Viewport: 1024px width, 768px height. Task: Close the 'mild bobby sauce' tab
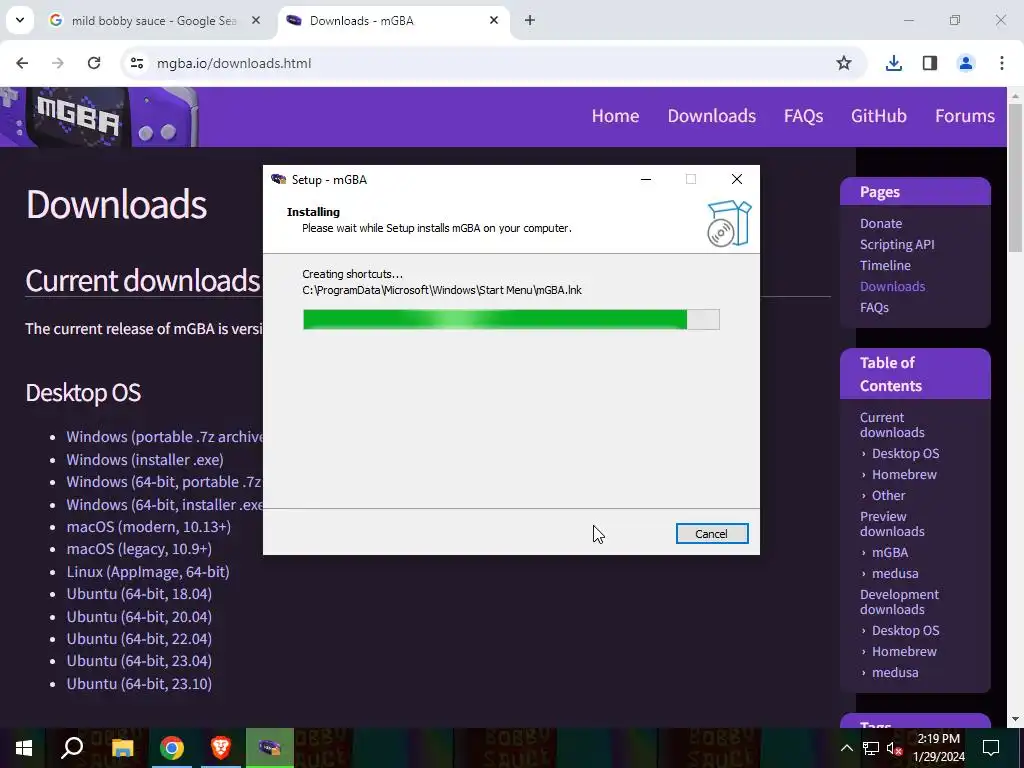pyautogui.click(x=256, y=20)
